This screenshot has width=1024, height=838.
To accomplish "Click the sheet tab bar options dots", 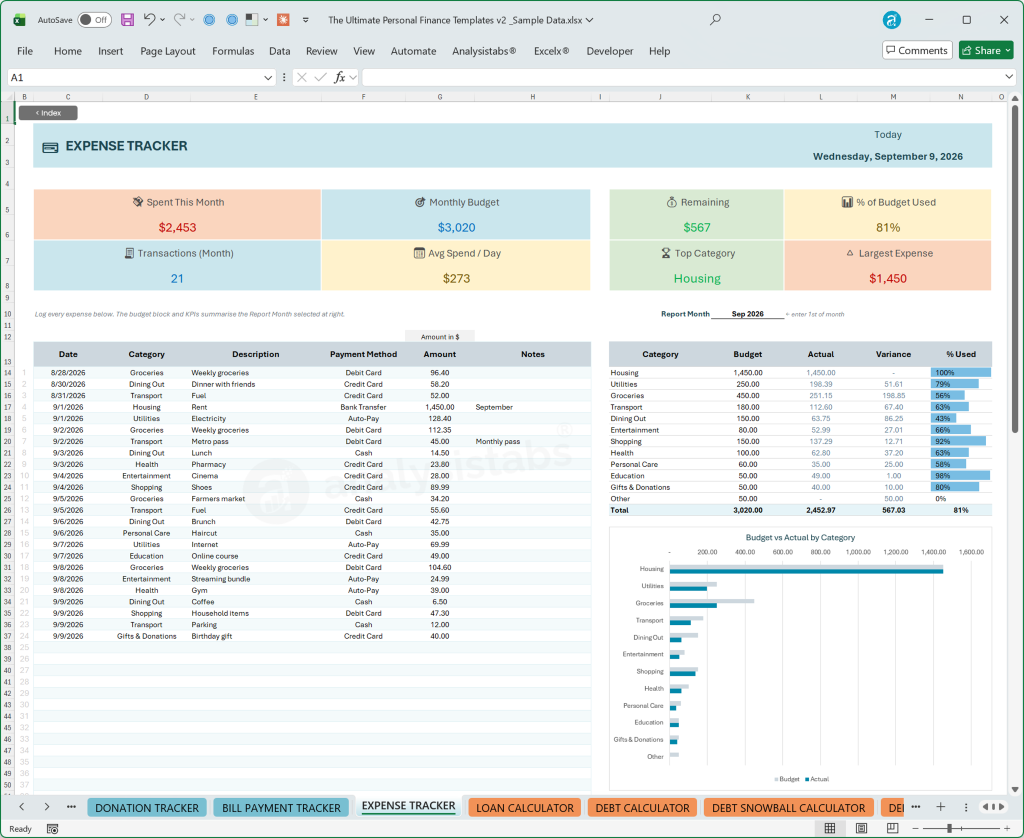I will [x=966, y=807].
